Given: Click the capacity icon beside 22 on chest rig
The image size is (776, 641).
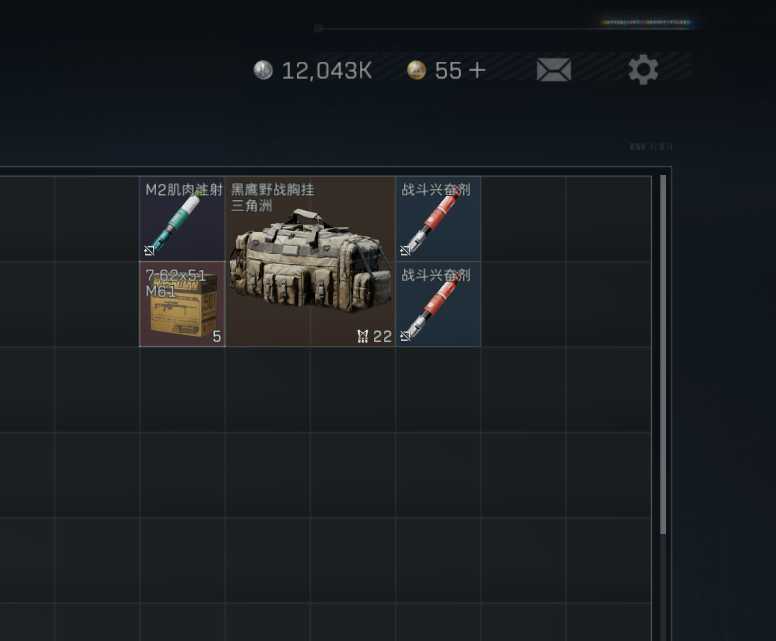Looking at the screenshot, I should [x=363, y=337].
